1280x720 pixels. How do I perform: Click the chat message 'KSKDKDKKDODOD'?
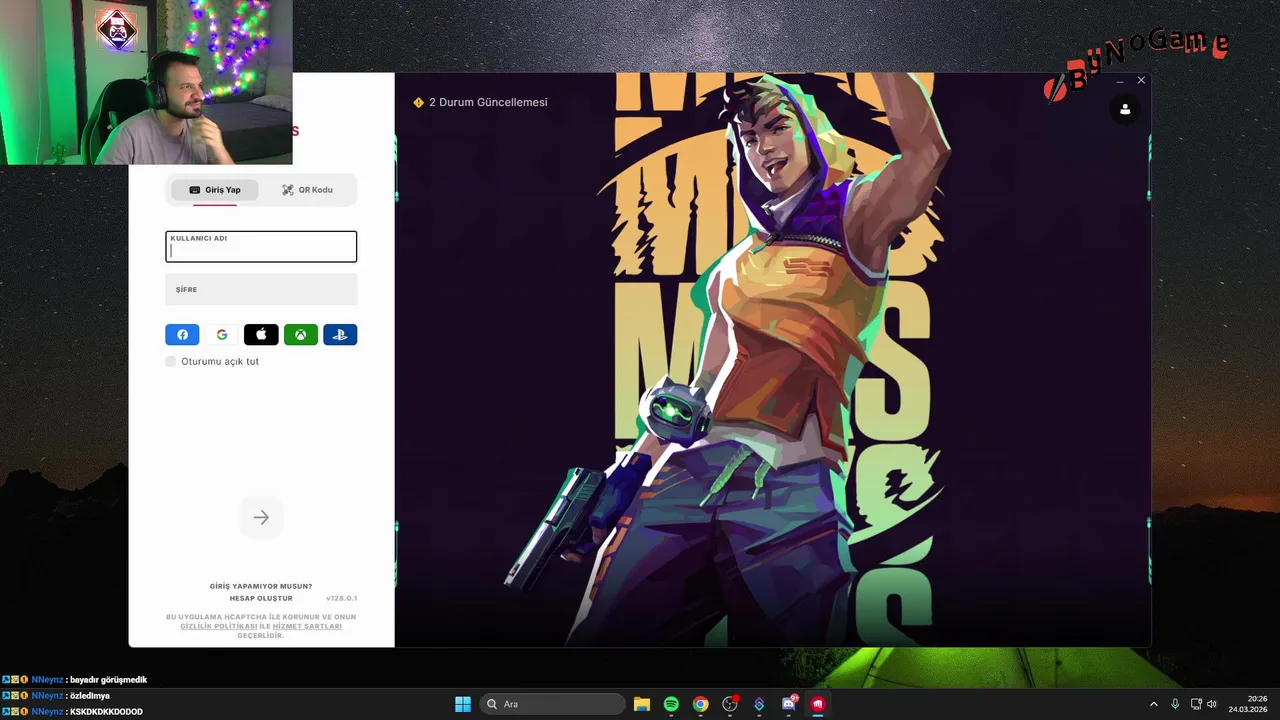click(106, 712)
